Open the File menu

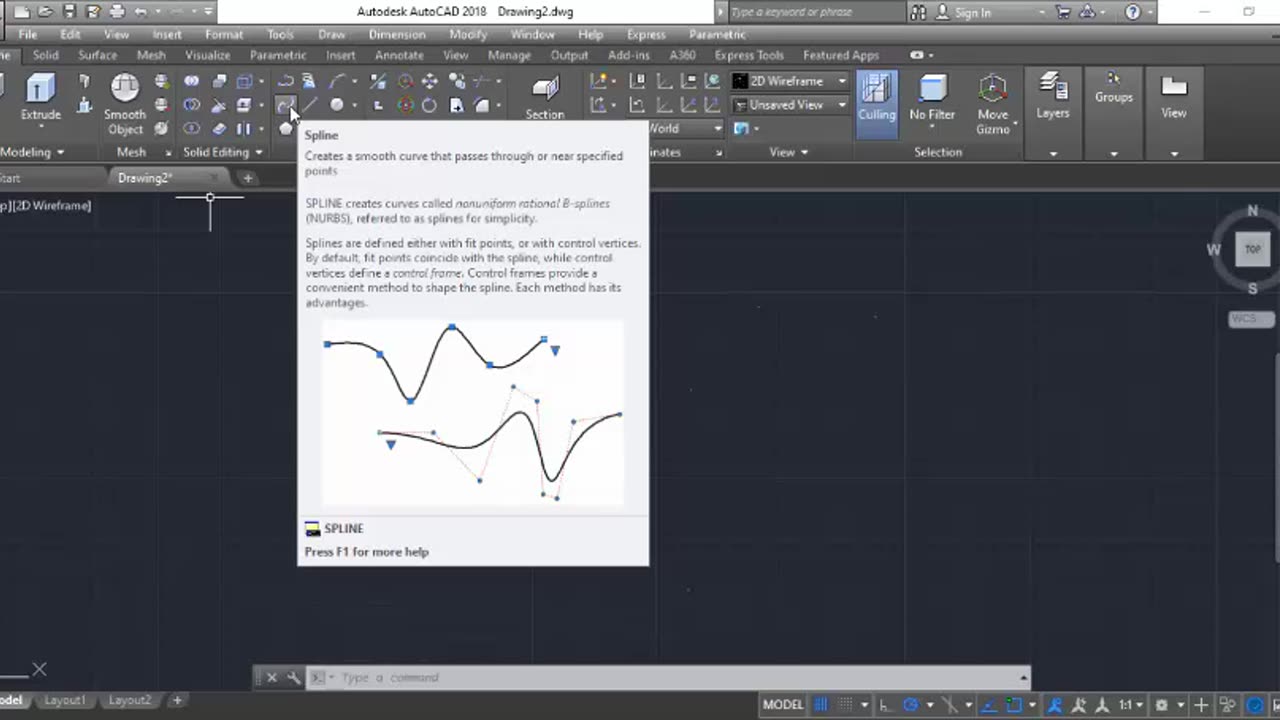click(x=27, y=34)
